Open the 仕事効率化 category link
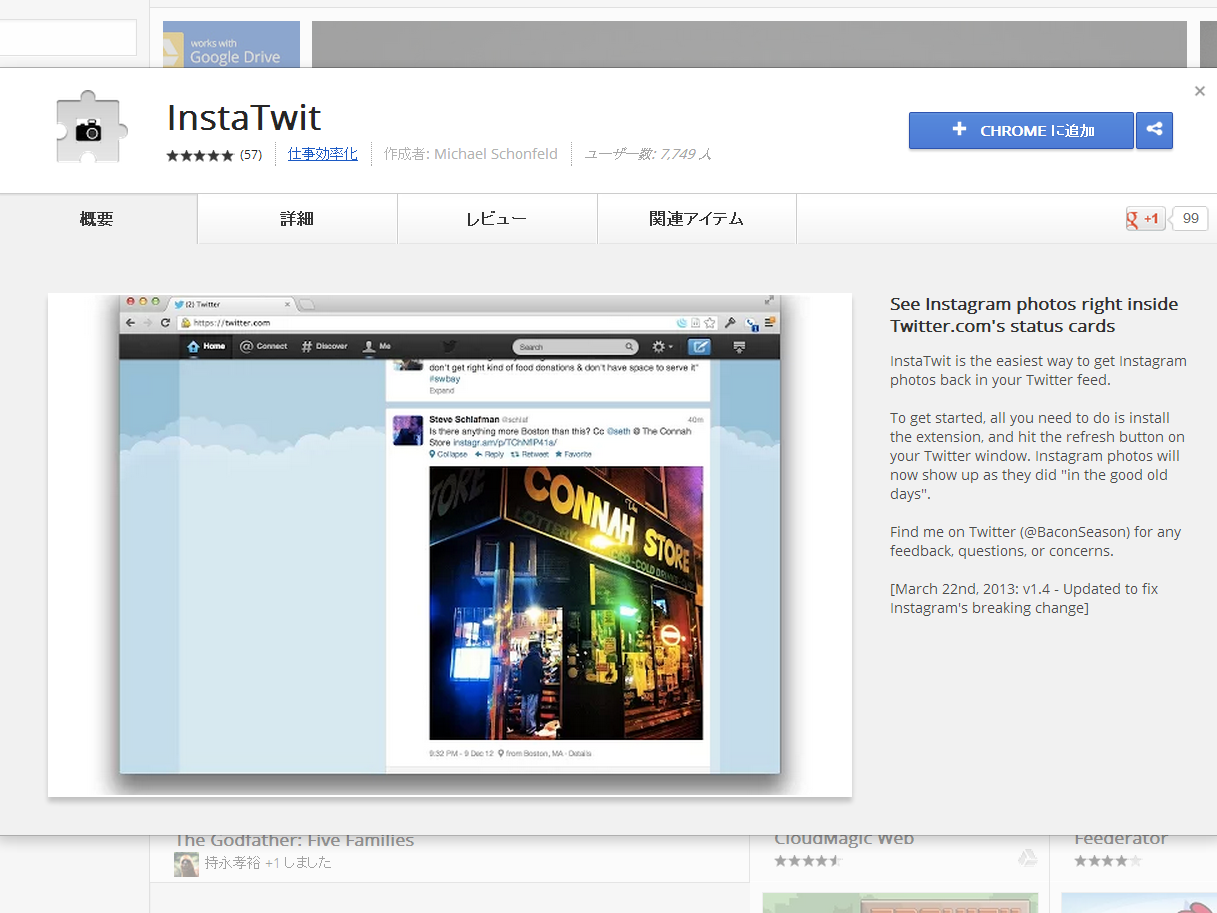The height and width of the screenshot is (913, 1217). pyautogui.click(x=322, y=154)
